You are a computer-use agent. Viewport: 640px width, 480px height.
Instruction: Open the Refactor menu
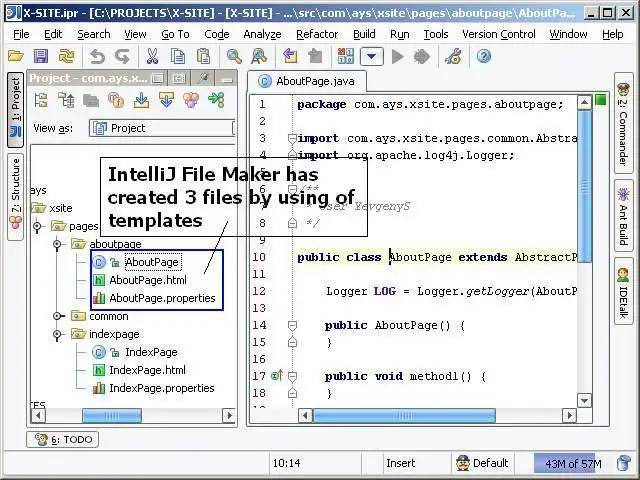pos(317,34)
